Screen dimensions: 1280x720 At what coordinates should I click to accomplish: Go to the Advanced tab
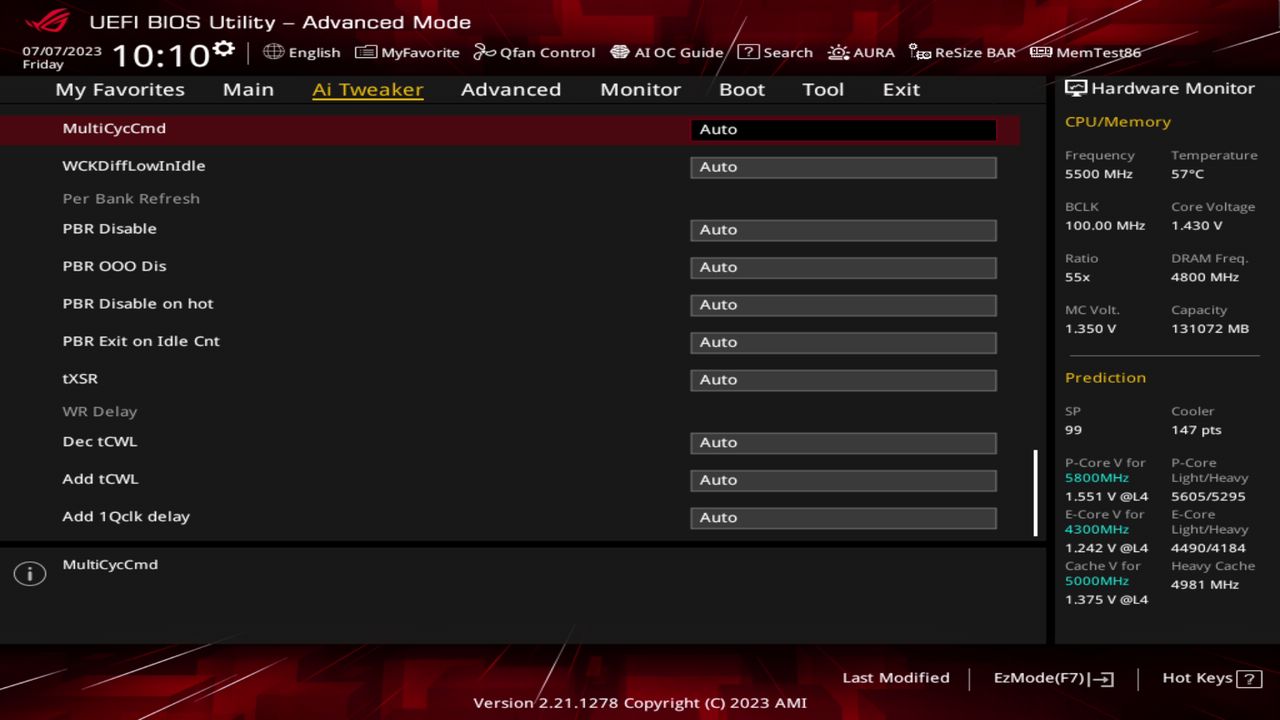tap(511, 89)
